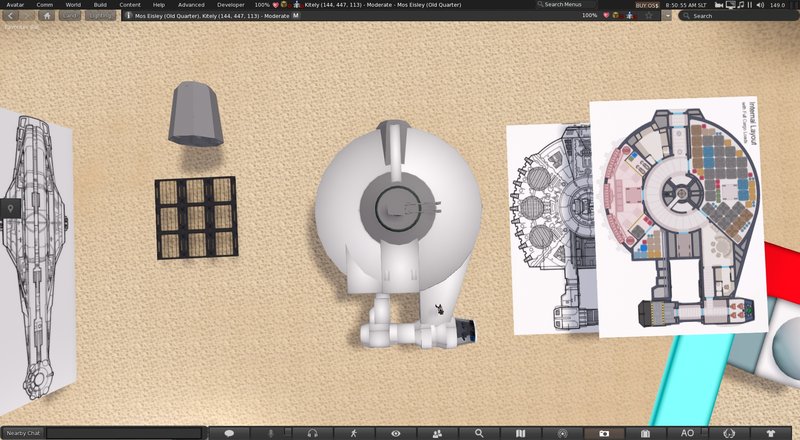Image resolution: width=800 pixels, height=440 pixels.
Task: Click the 8:50:55 AM SLT clock
Action: [686, 5]
